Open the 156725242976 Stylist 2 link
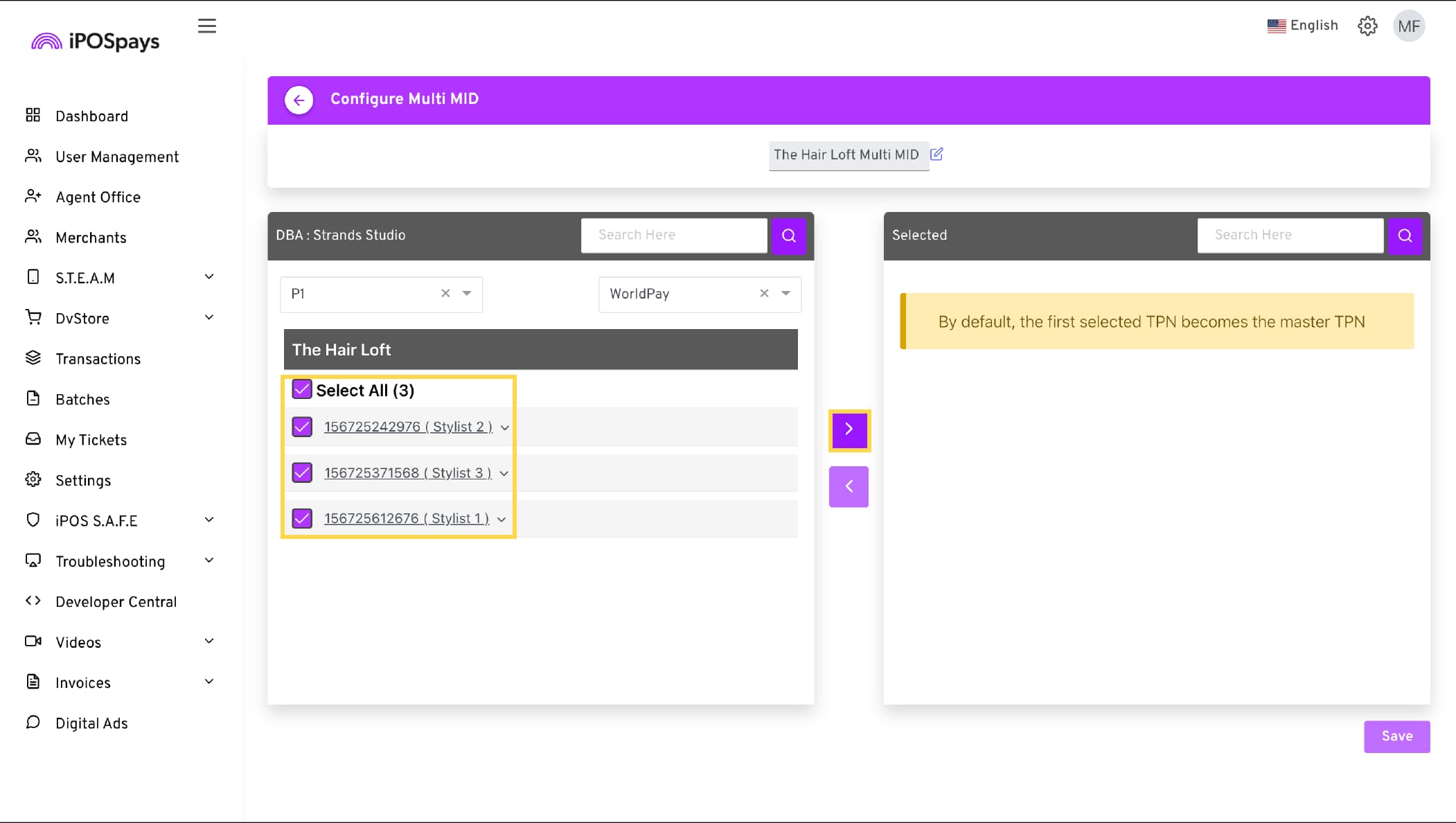Screen dimensions: 1456x823 [408, 427]
